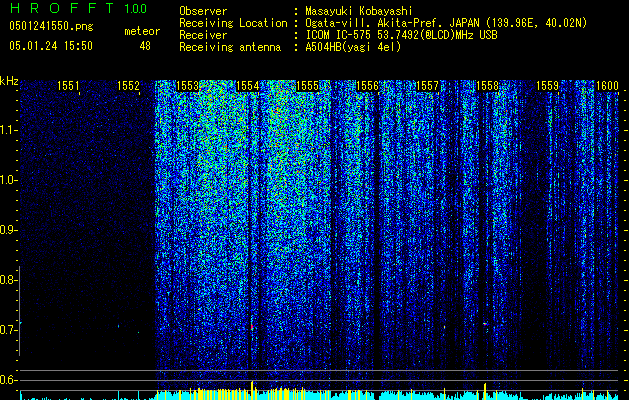Select the file name 0501241550.png
Image resolution: width=629 pixels, height=400 pixels.
coord(51,26)
